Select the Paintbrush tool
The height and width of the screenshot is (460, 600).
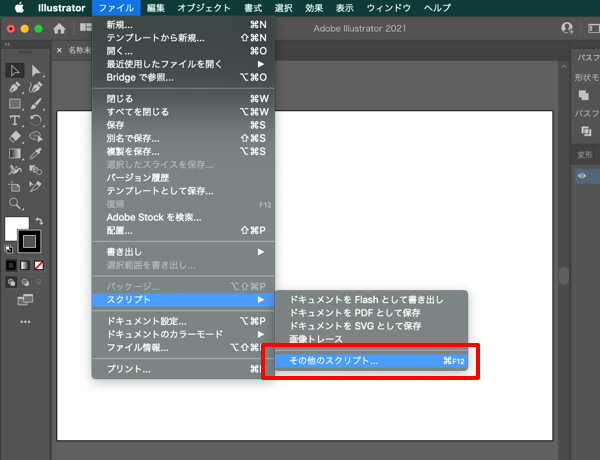coord(36,104)
